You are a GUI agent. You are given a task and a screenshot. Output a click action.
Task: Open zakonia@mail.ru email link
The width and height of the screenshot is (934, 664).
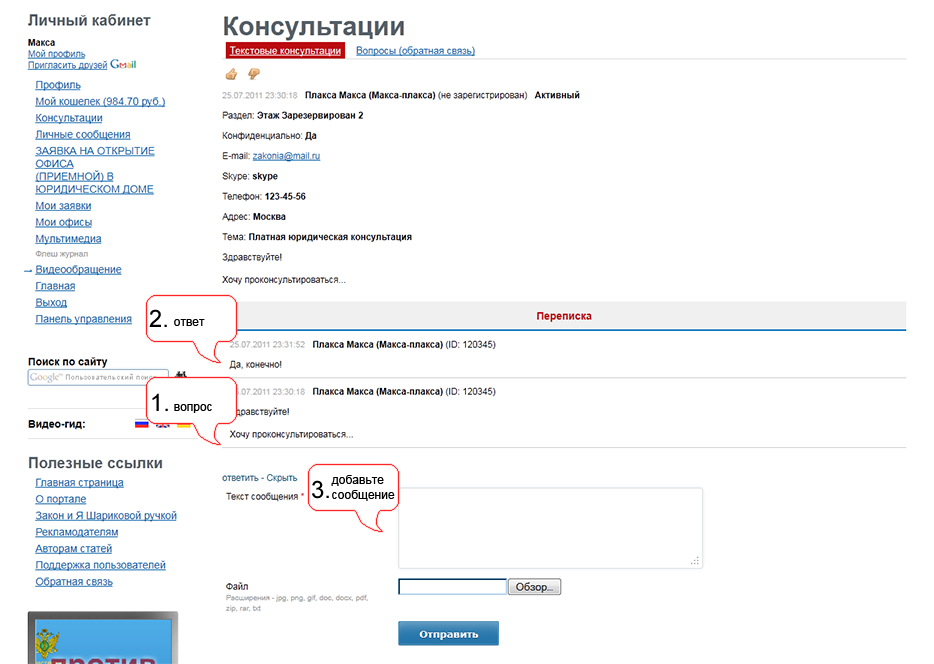[288, 155]
